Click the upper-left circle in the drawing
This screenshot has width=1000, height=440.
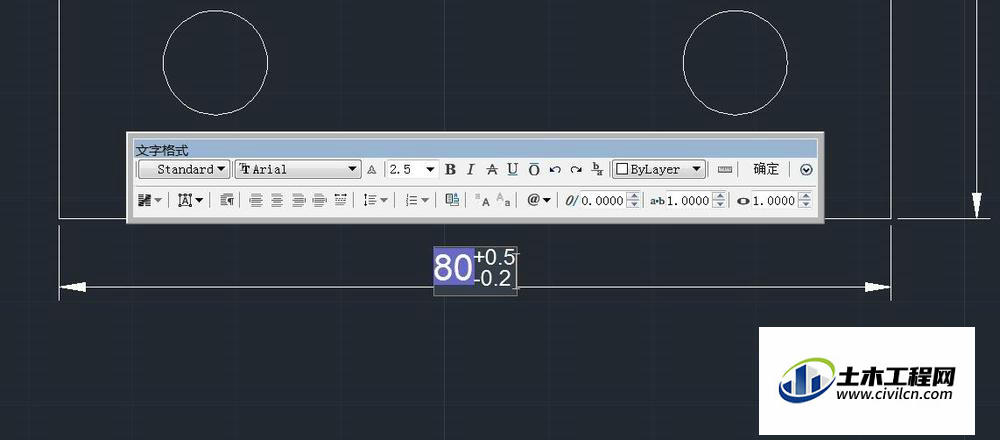[216, 62]
